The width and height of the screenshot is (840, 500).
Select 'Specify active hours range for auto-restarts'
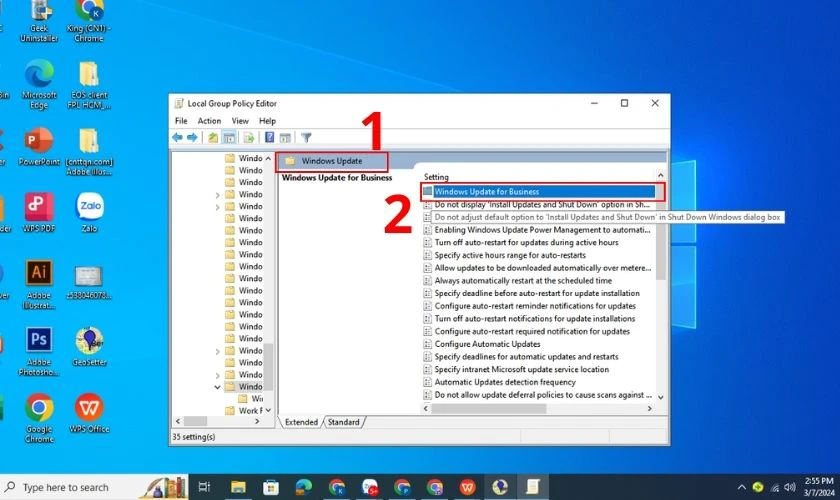(x=505, y=256)
